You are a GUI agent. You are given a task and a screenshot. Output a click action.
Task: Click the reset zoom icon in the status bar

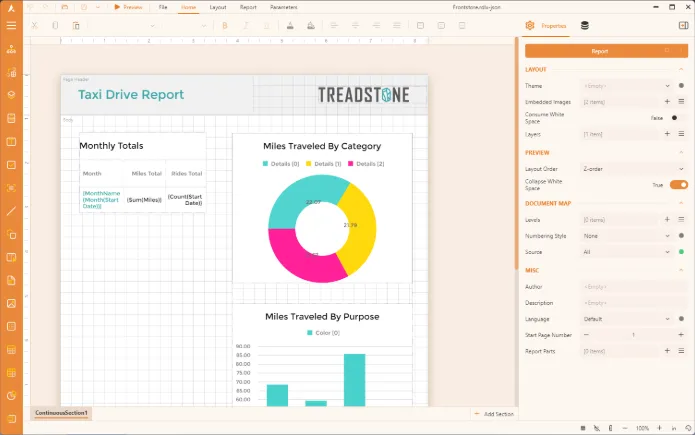tap(688, 428)
